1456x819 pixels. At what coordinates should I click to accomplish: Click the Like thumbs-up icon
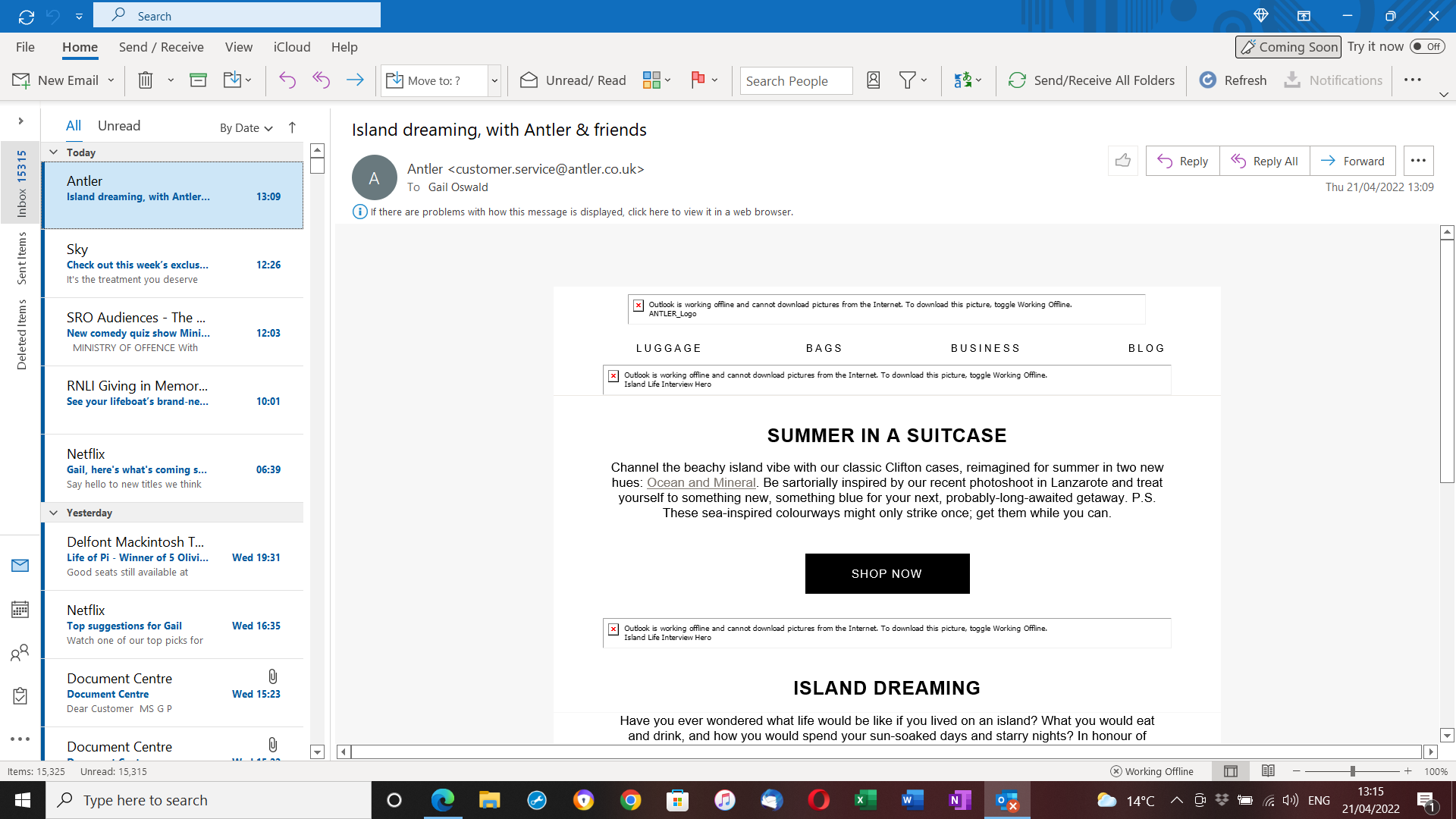(x=1123, y=161)
